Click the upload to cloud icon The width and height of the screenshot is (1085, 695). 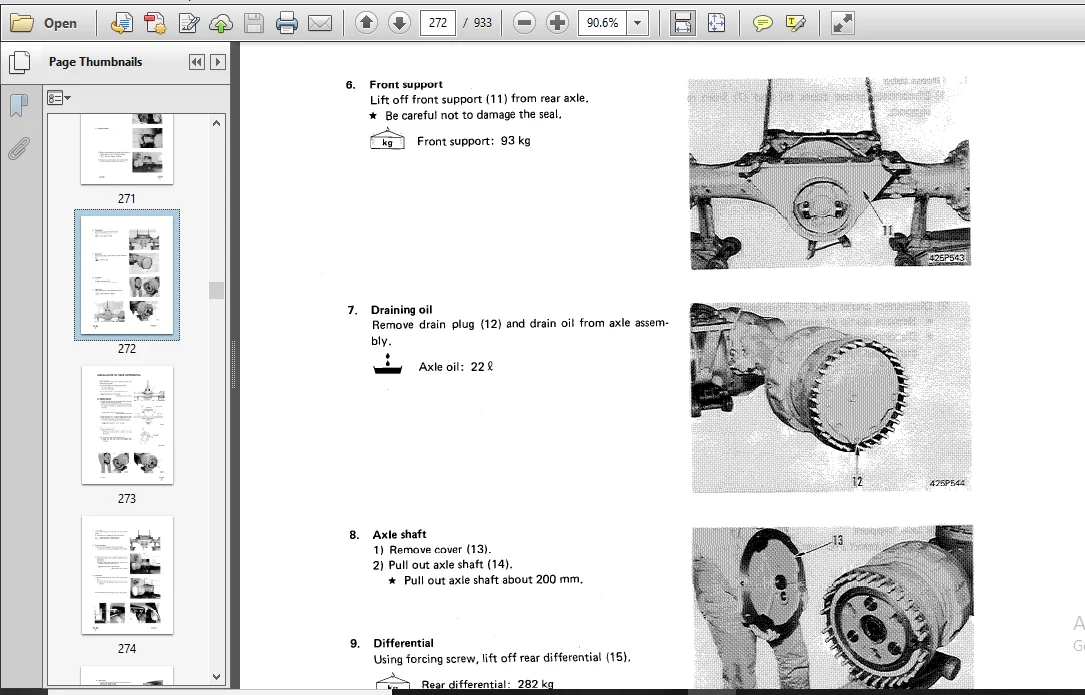tap(221, 23)
